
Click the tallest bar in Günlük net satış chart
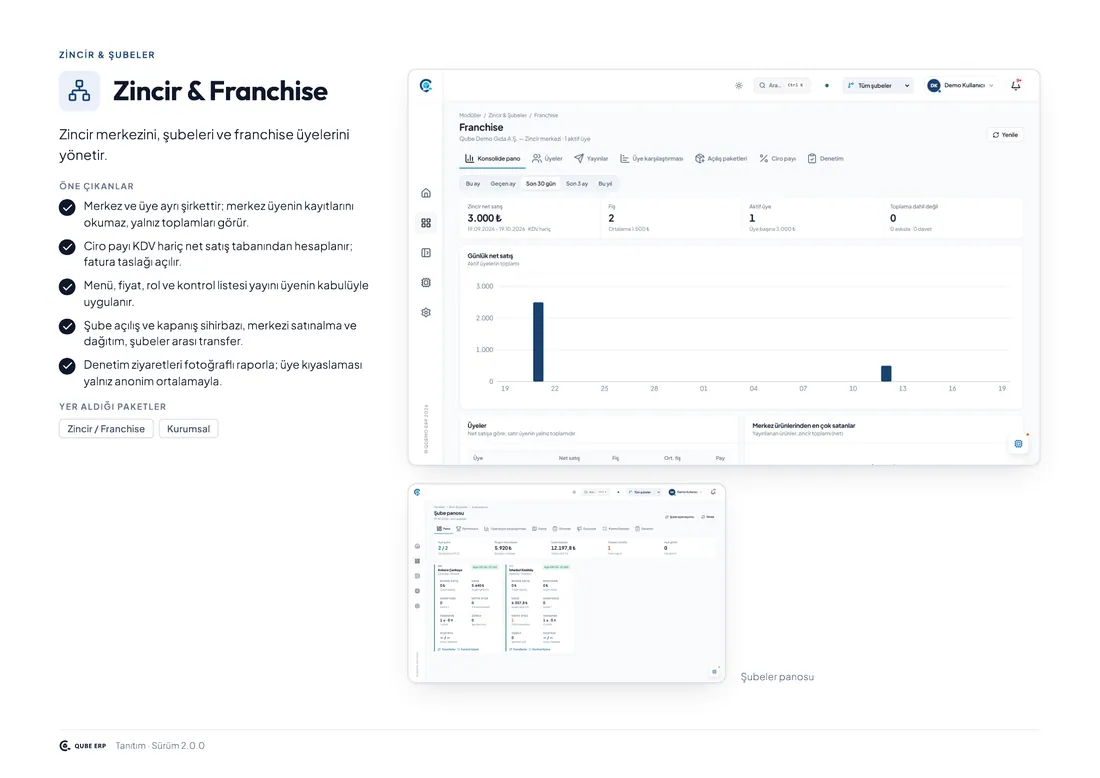[x=538, y=342]
